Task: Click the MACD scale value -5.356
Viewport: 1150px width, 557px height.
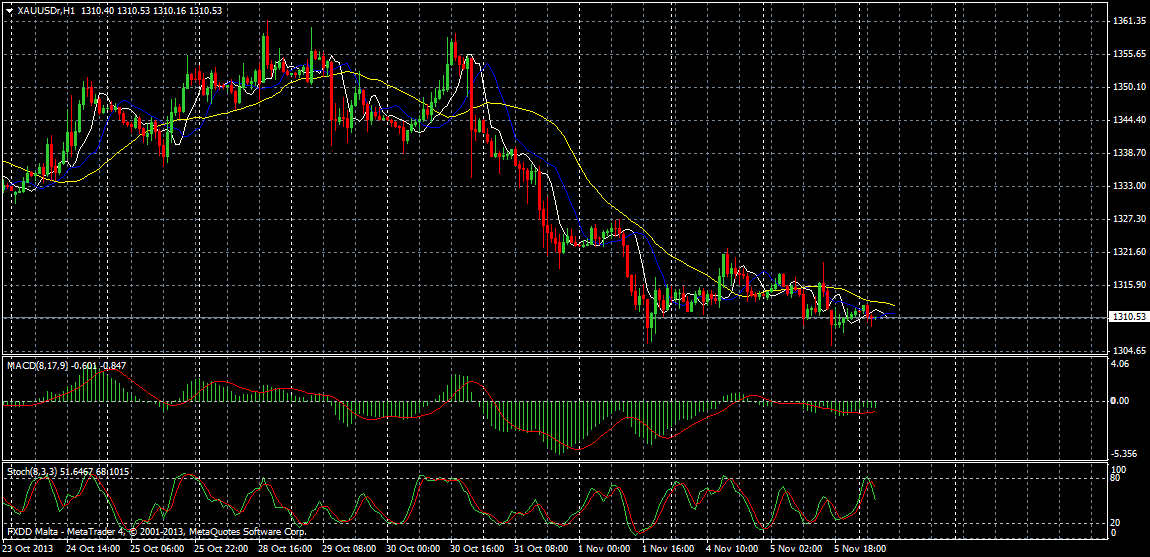Action: click(x=1124, y=452)
